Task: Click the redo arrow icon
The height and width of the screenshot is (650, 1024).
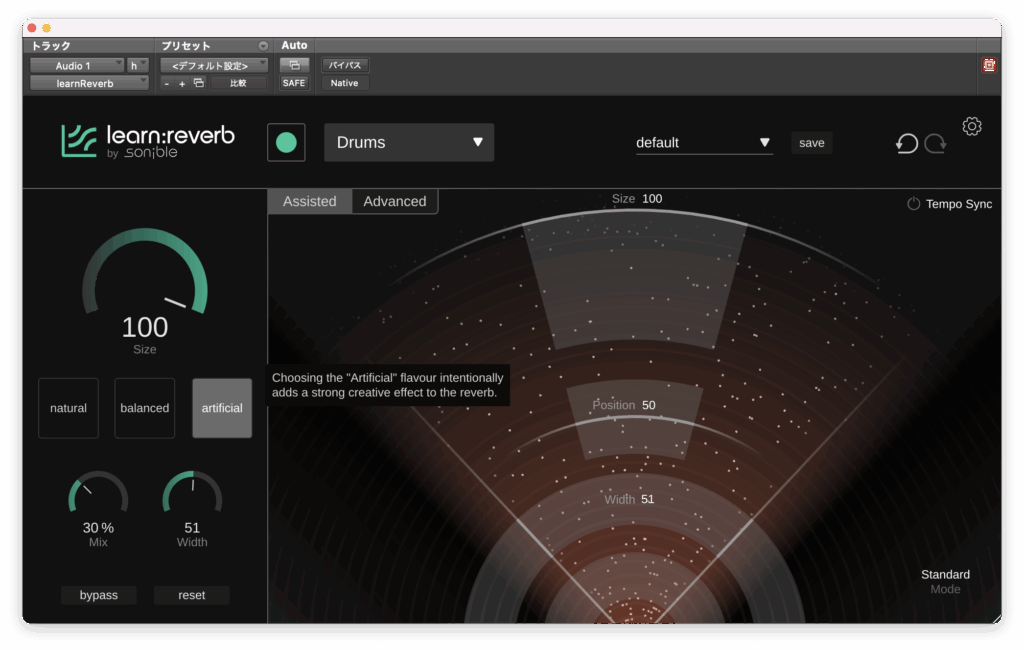Action: pyautogui.click(x=935, y=143)
